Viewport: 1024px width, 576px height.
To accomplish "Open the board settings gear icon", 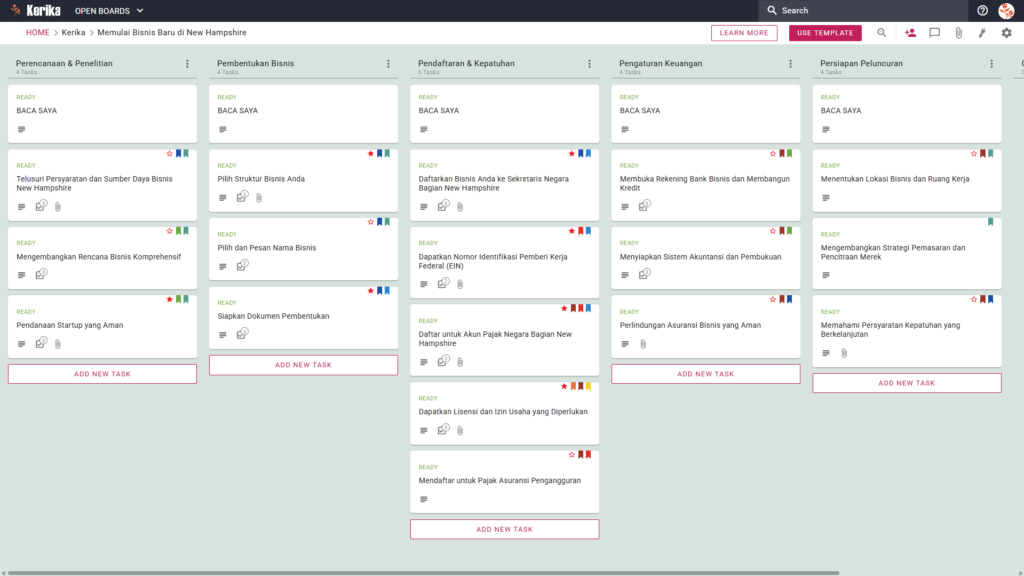I will pyautogui.click(x=1006, y=33).
